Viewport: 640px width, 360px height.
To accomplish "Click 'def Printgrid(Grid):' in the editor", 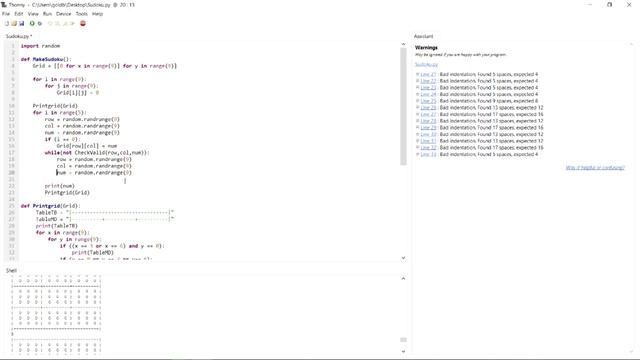I will tap(51, 206).
